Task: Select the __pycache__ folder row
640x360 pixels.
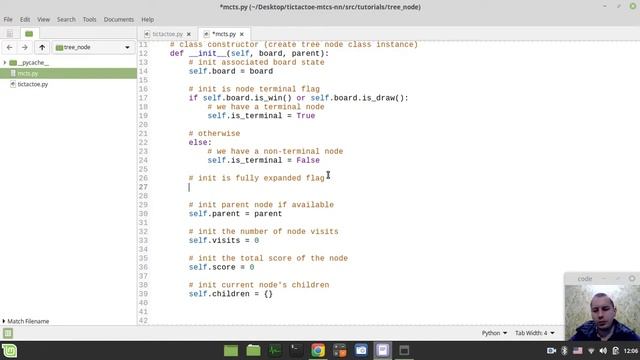Action: (68, 62)
